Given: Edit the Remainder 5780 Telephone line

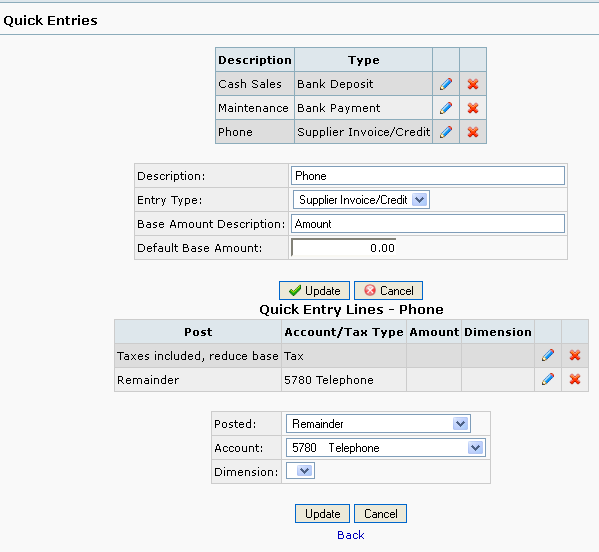Looking at the screenshot, I should click(548, 379).
